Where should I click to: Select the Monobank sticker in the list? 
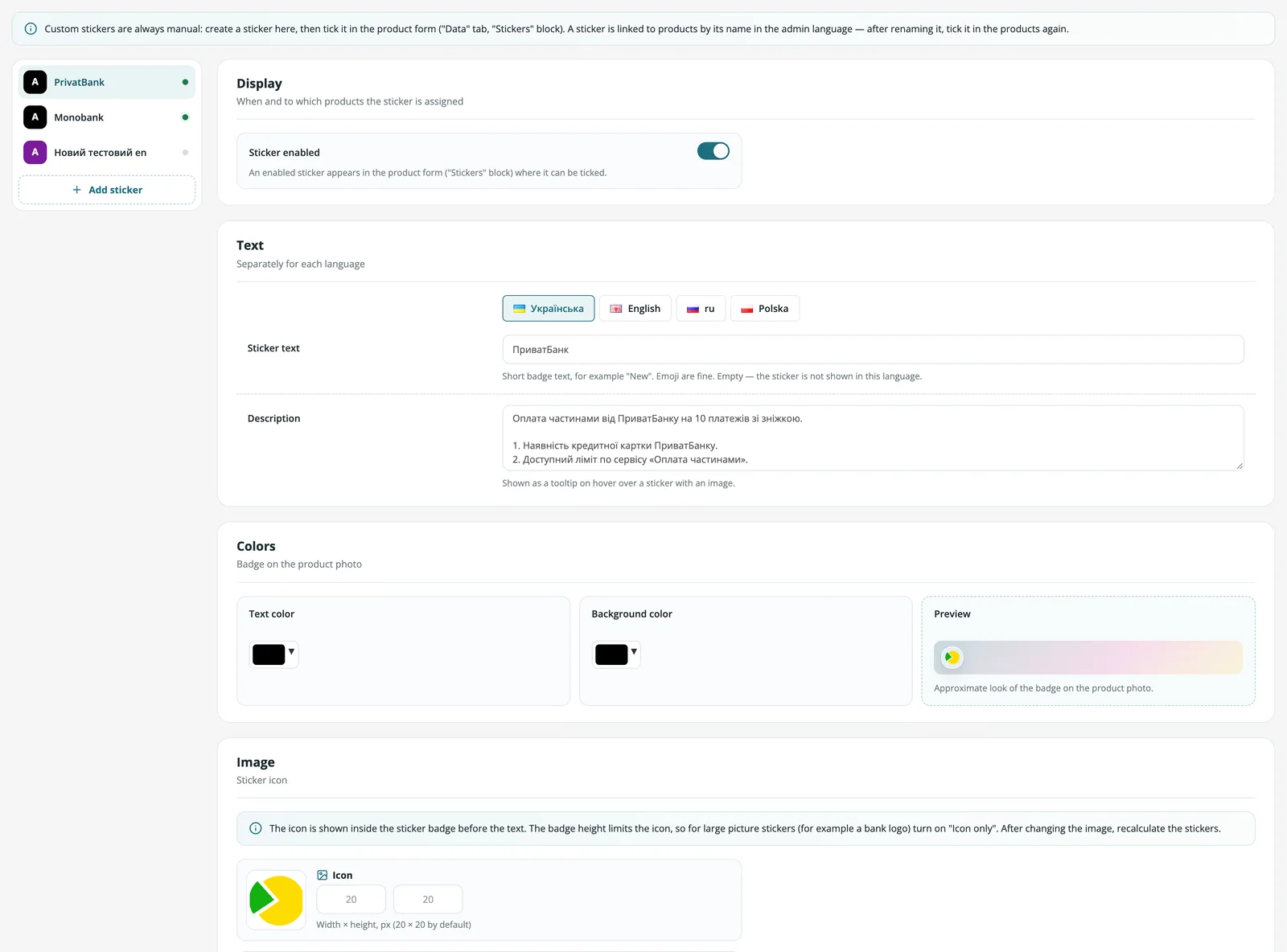pos(107,117)
